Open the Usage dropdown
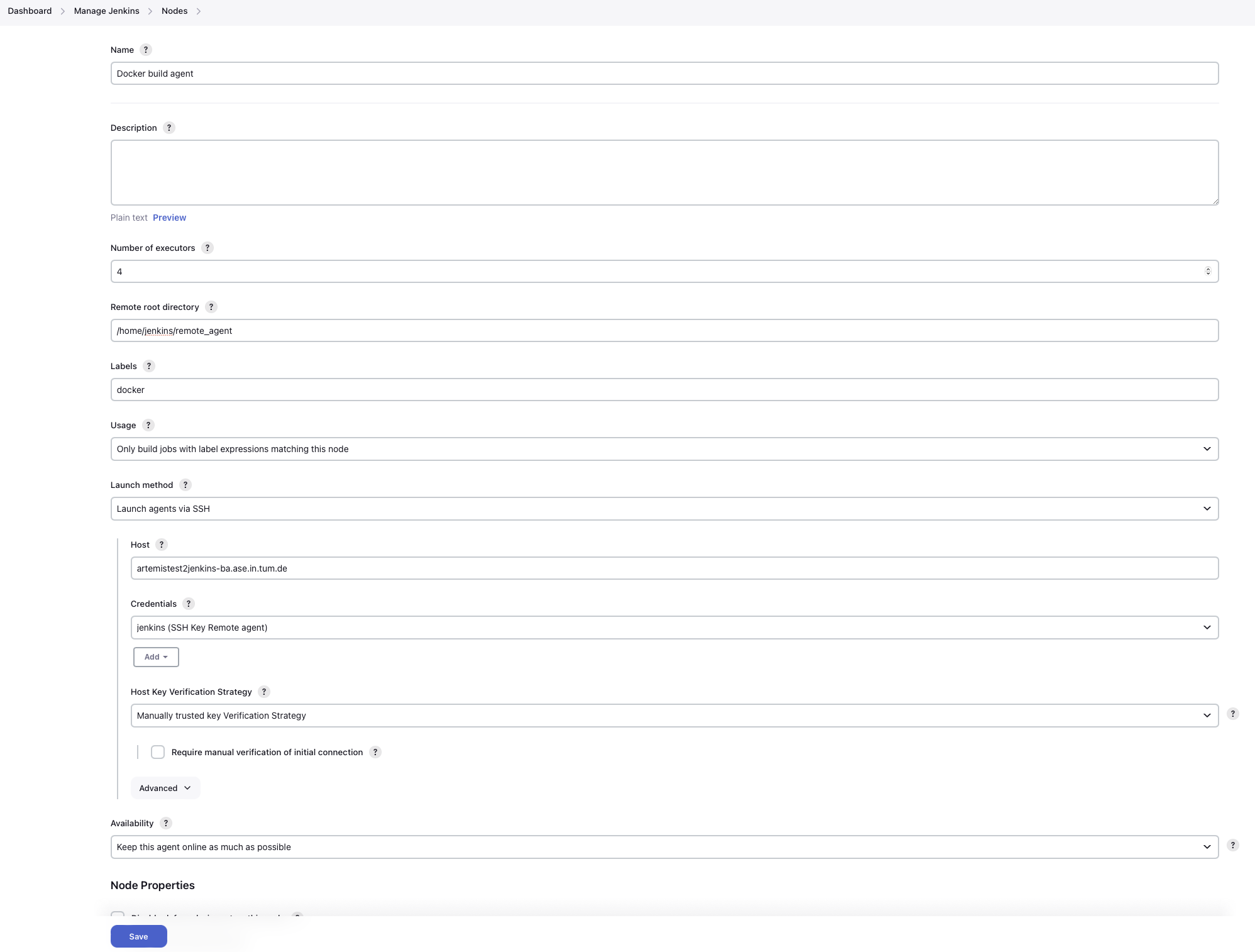Viewport: 1255px width, 952px height. (664, 449)
